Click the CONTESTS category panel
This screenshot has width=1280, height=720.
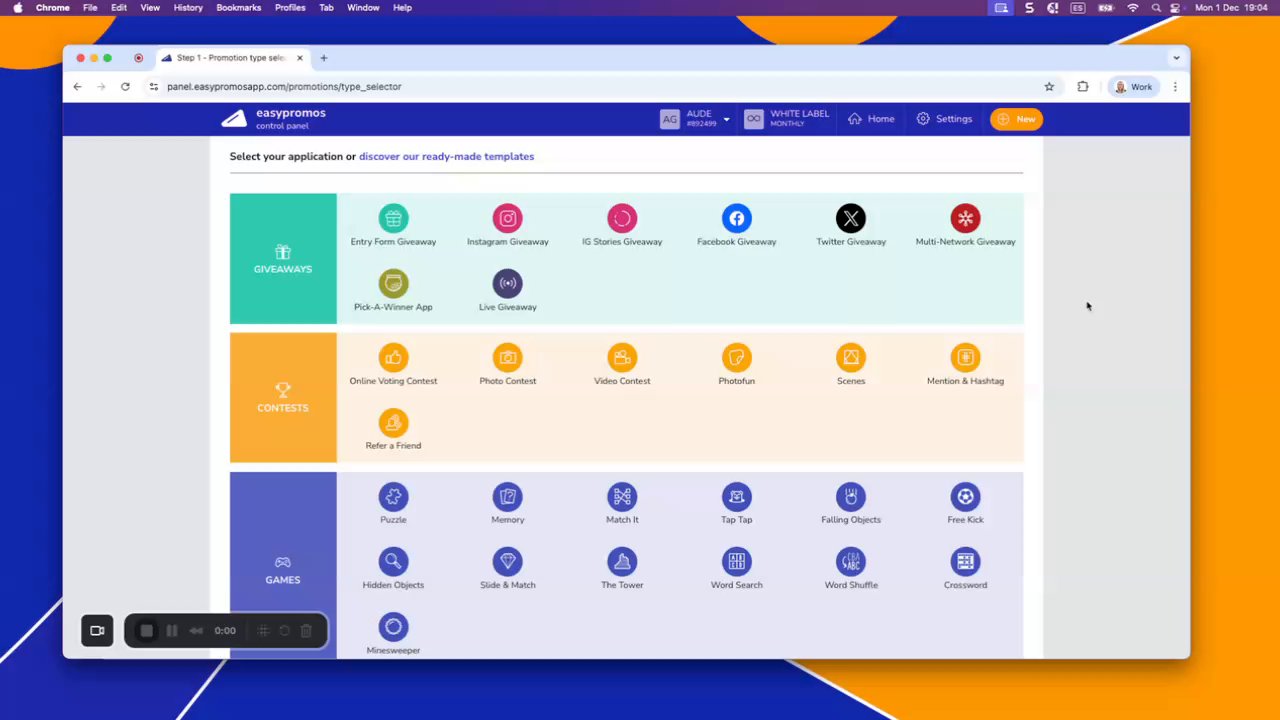pyautogui.click(x=283, y=398)
